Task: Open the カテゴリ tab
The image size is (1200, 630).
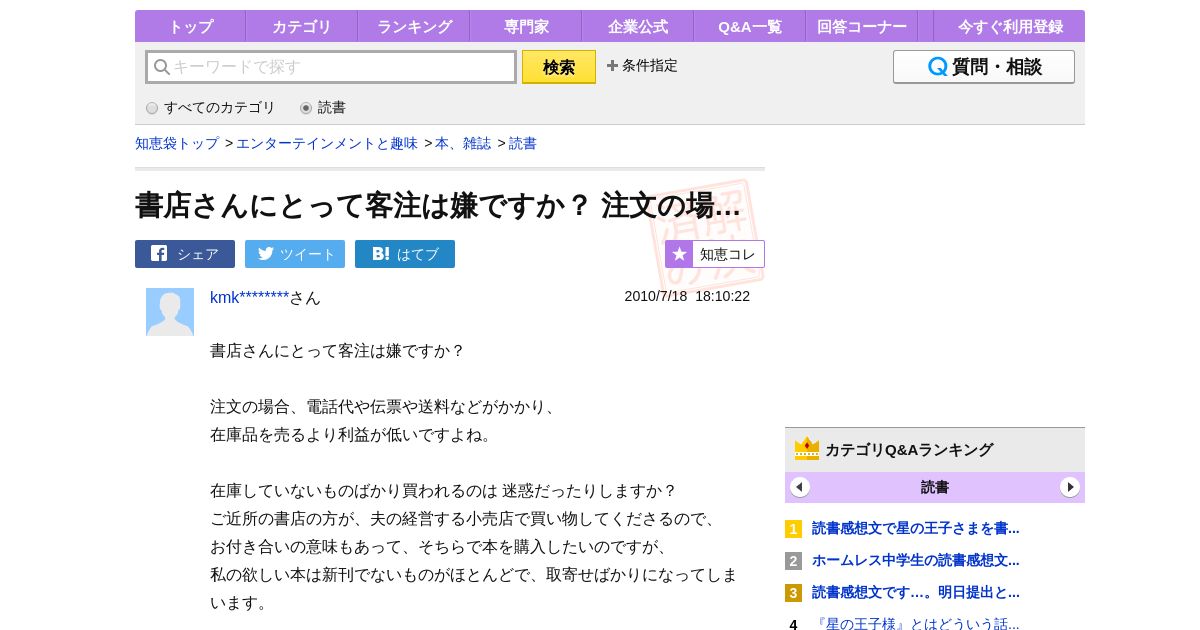Action: pyautogui.click(x=302, y=26)
